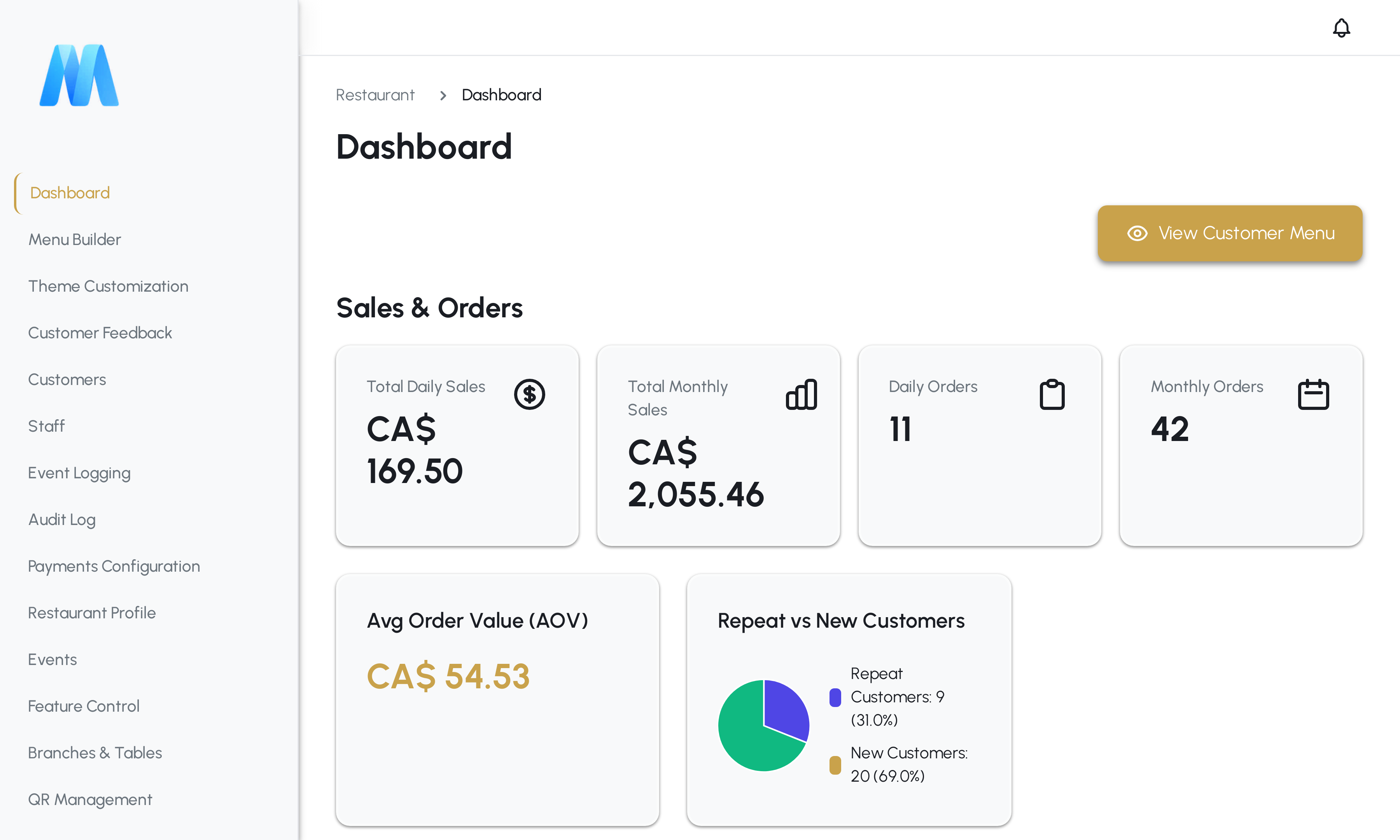1400x840 pixels.
Task: Click the bar chart icon on Monthly Sales
Action: (x=801, y=394)
